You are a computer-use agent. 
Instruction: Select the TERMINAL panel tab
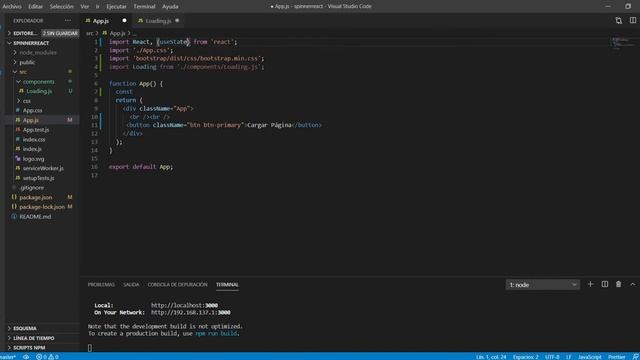coord(227,284)
